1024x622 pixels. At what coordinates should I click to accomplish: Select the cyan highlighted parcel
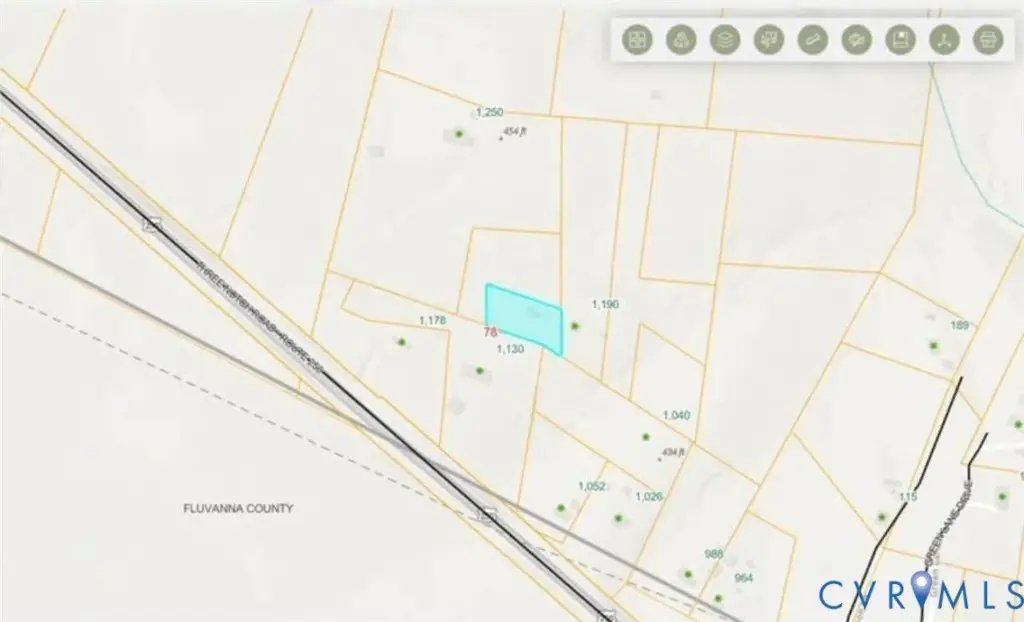pyautogui.click(x=524, y=319)
